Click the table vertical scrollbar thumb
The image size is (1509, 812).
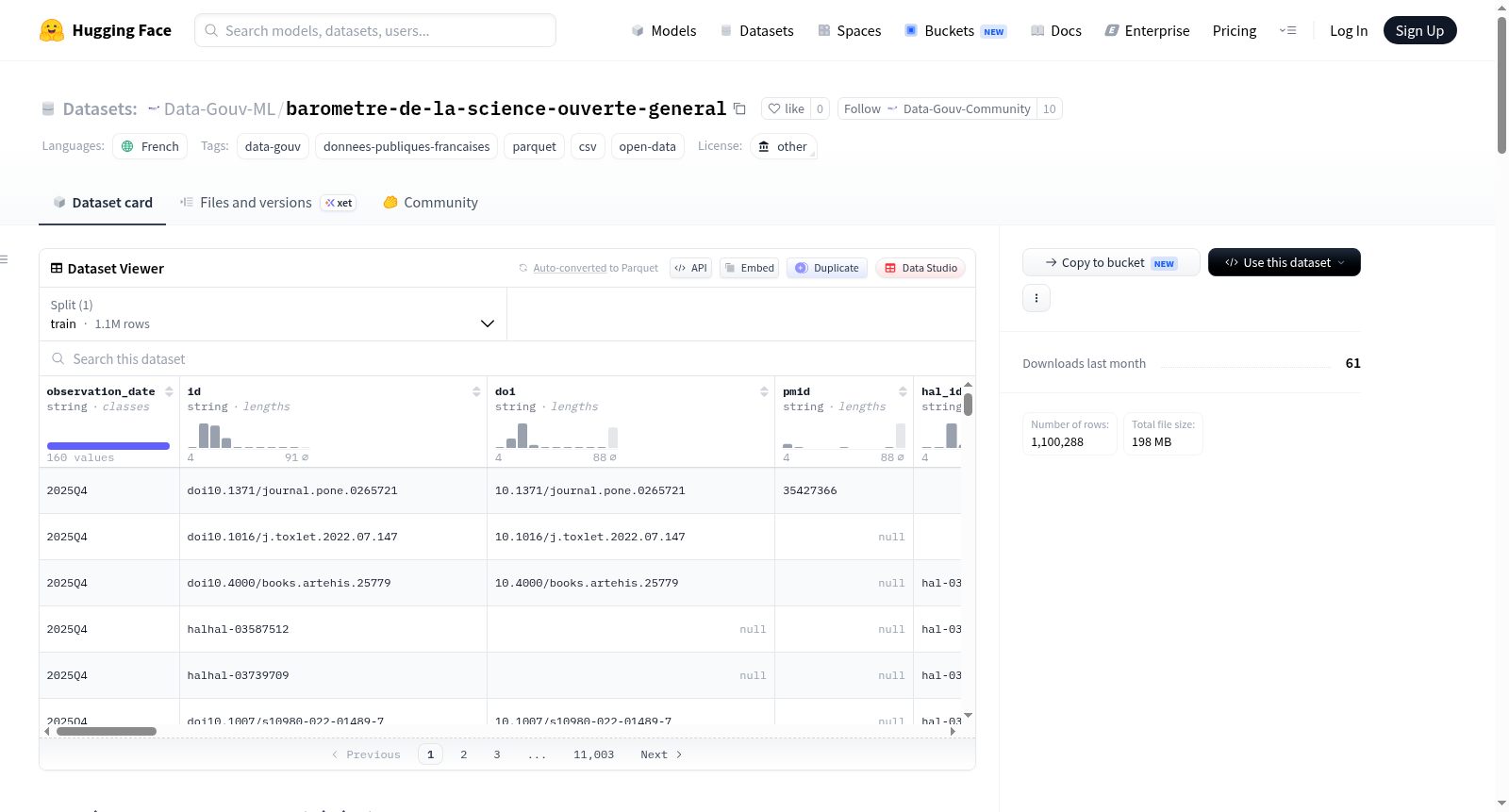click(x=968, y=405)
